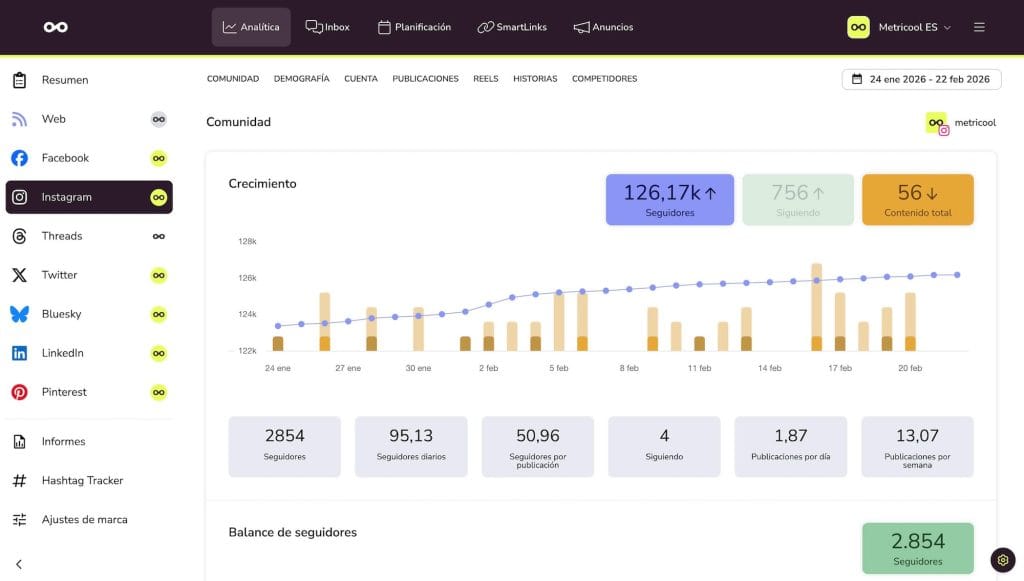Select Bluesky in the sidebar
This screenshot has height=581, width=1024.
pos(61,314)
